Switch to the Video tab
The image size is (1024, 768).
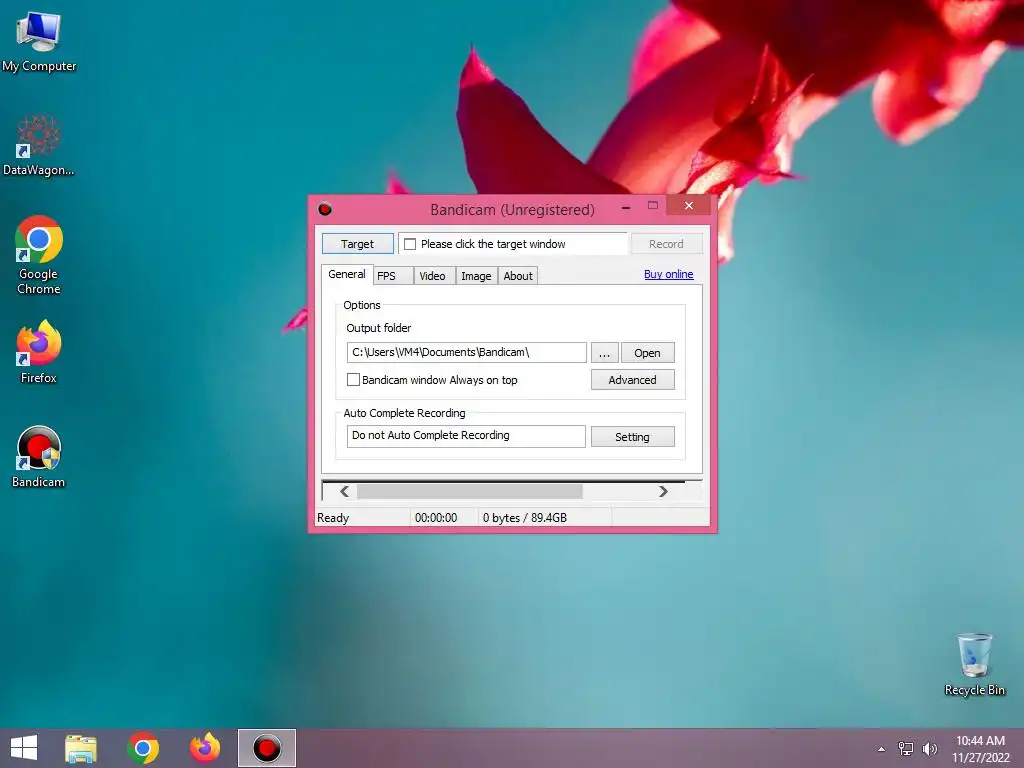(434, 276)
